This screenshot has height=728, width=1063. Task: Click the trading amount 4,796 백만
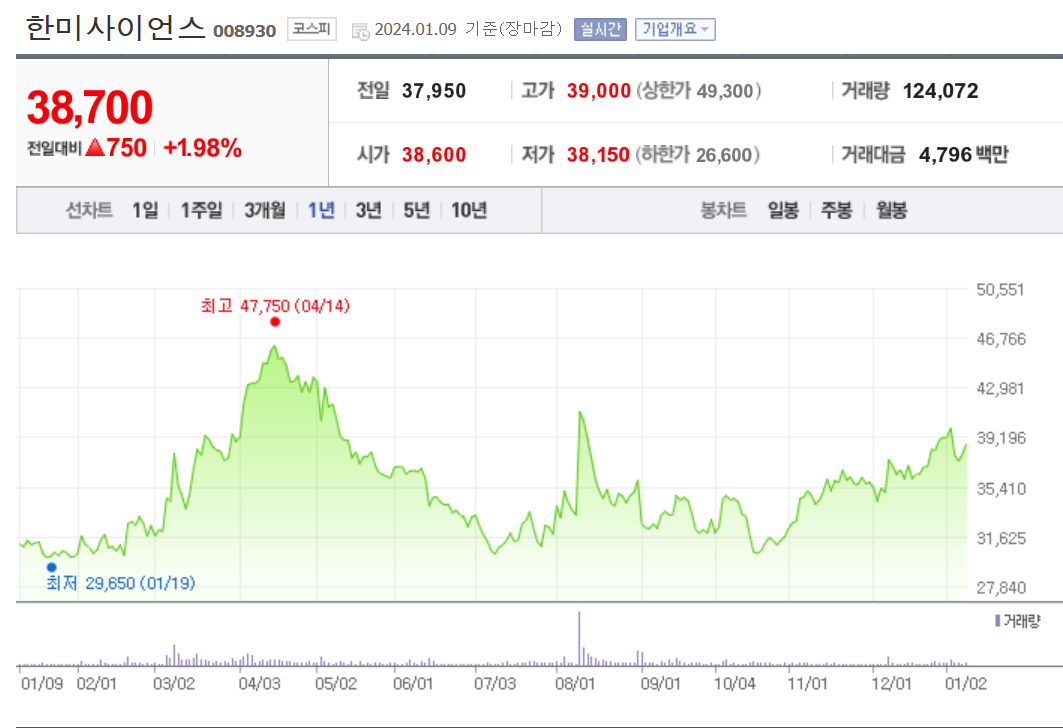pos(963,155)
